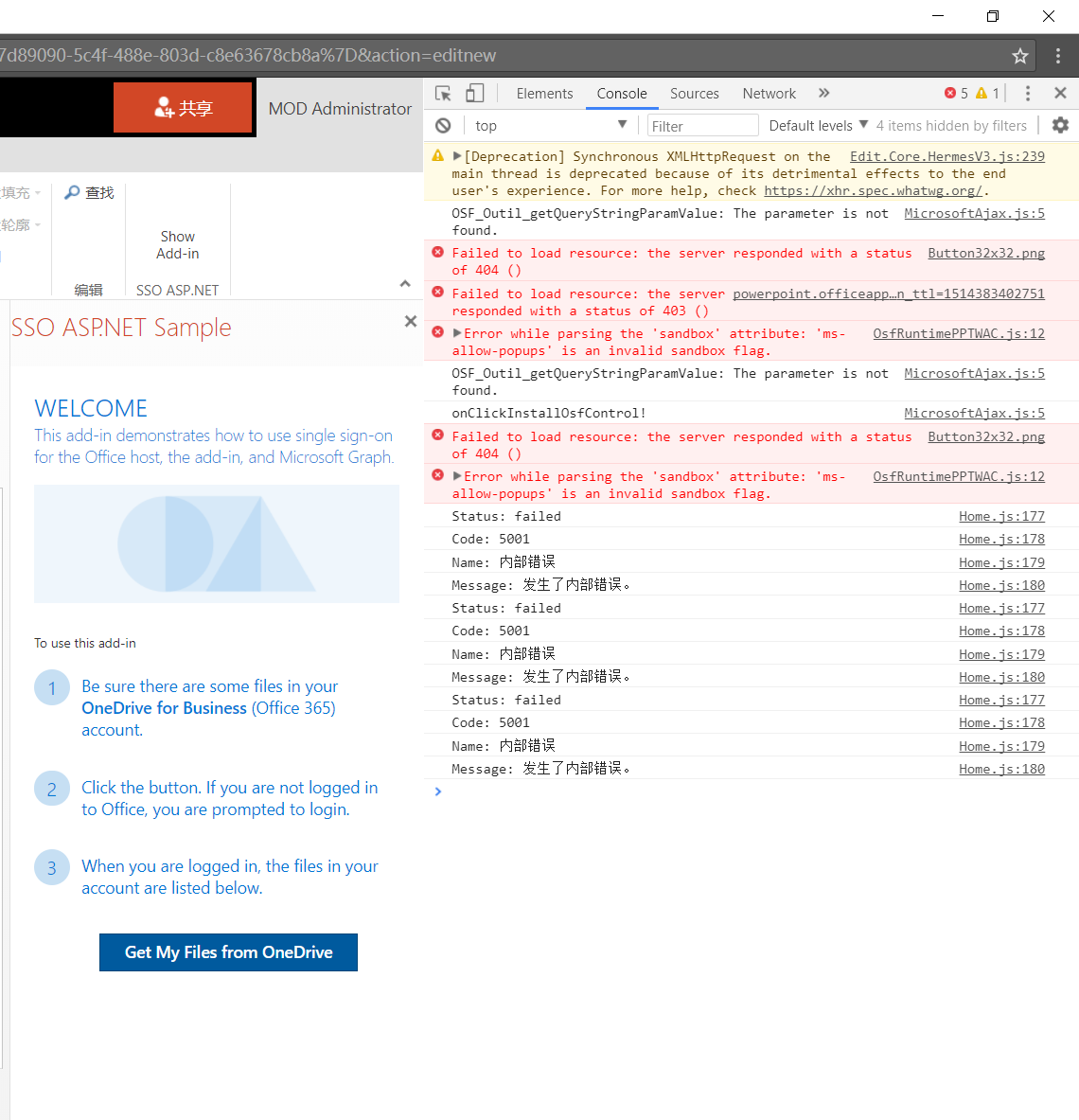Switch to the Network tab
The height and width of the screenshot is (1120, 1079).
coord(769,93)
